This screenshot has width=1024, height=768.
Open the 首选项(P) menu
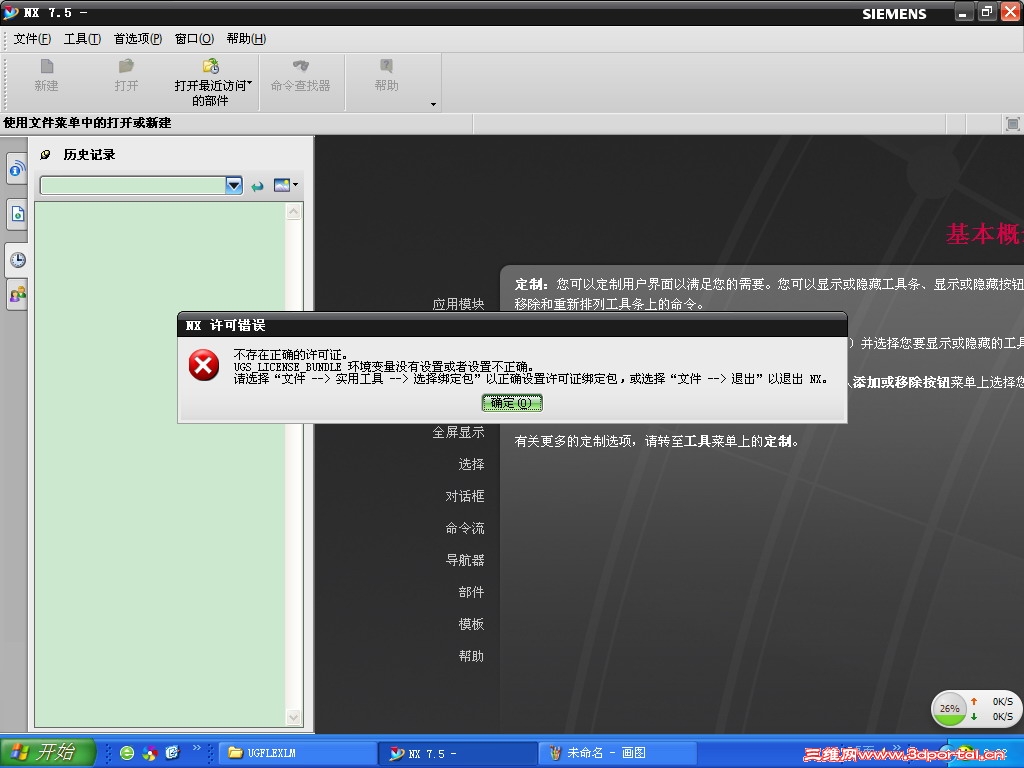[x=138, y=39]
